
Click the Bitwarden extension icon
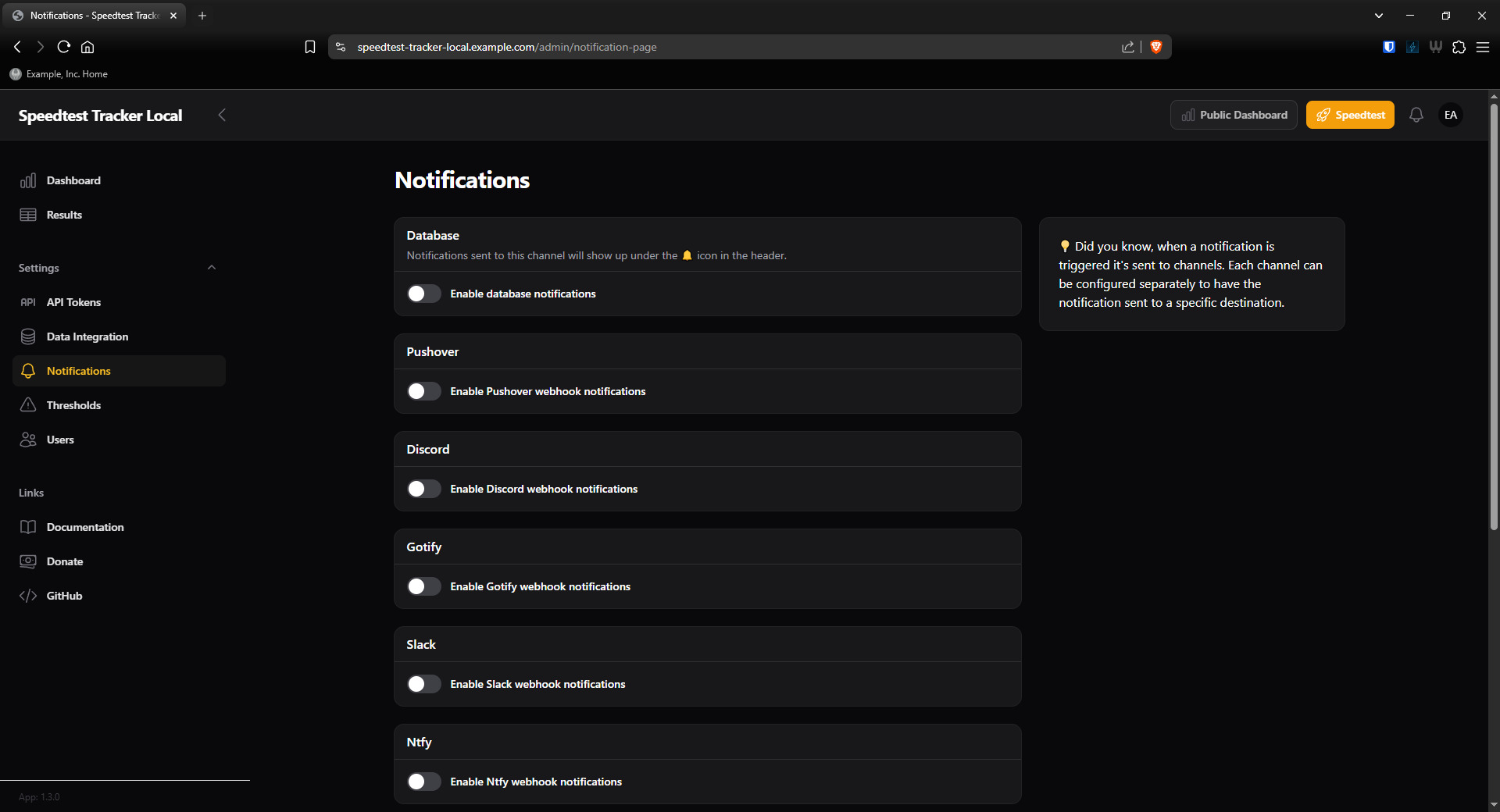tap(1388, 47)
